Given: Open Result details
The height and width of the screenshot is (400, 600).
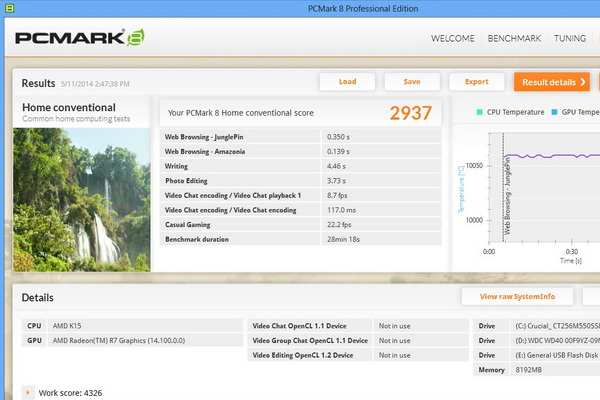Looking at the screenshot, I should coord(552,82).
